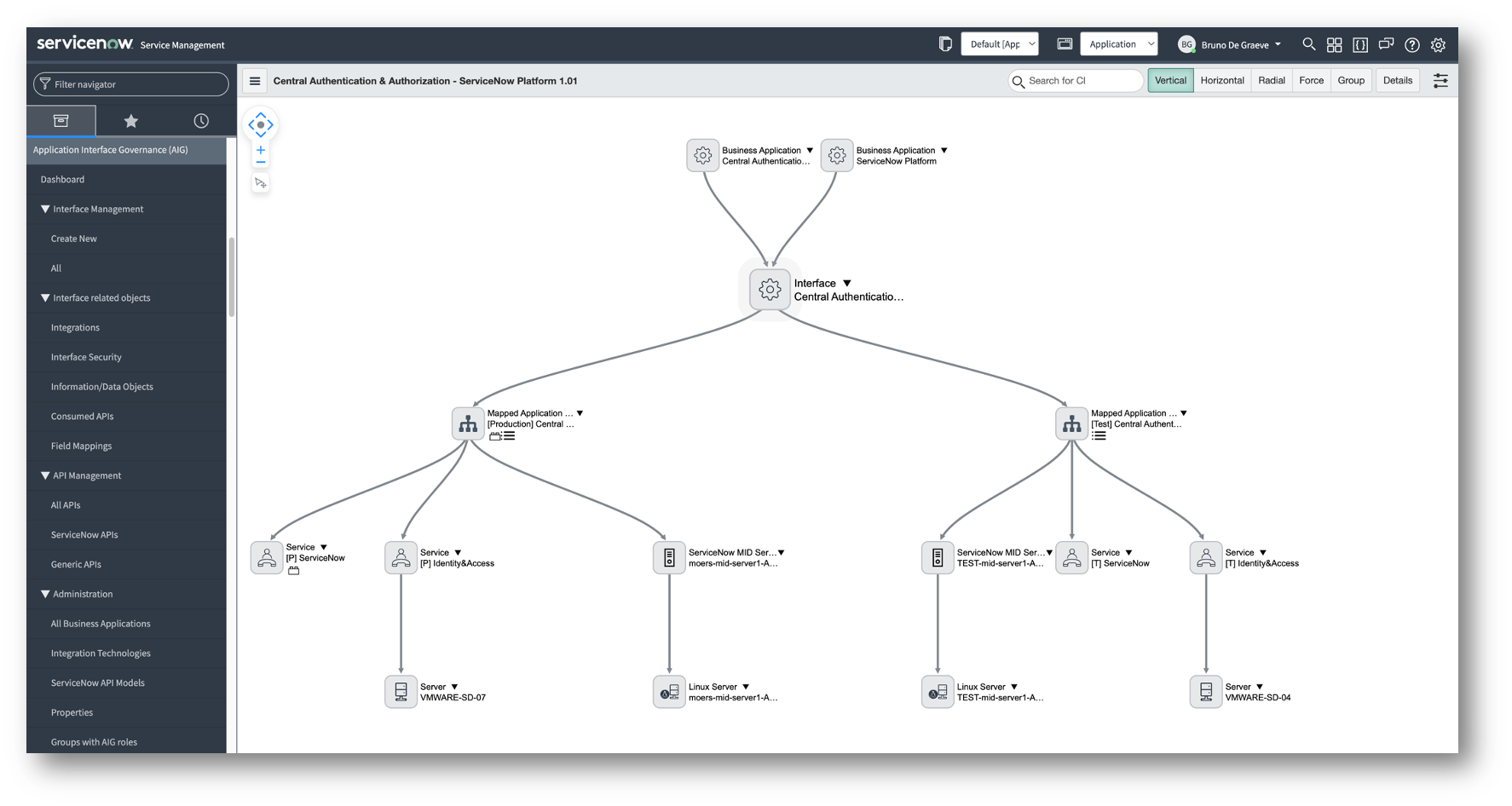Expand the [Production] Central Mapped Application node menu

point(580,412)
